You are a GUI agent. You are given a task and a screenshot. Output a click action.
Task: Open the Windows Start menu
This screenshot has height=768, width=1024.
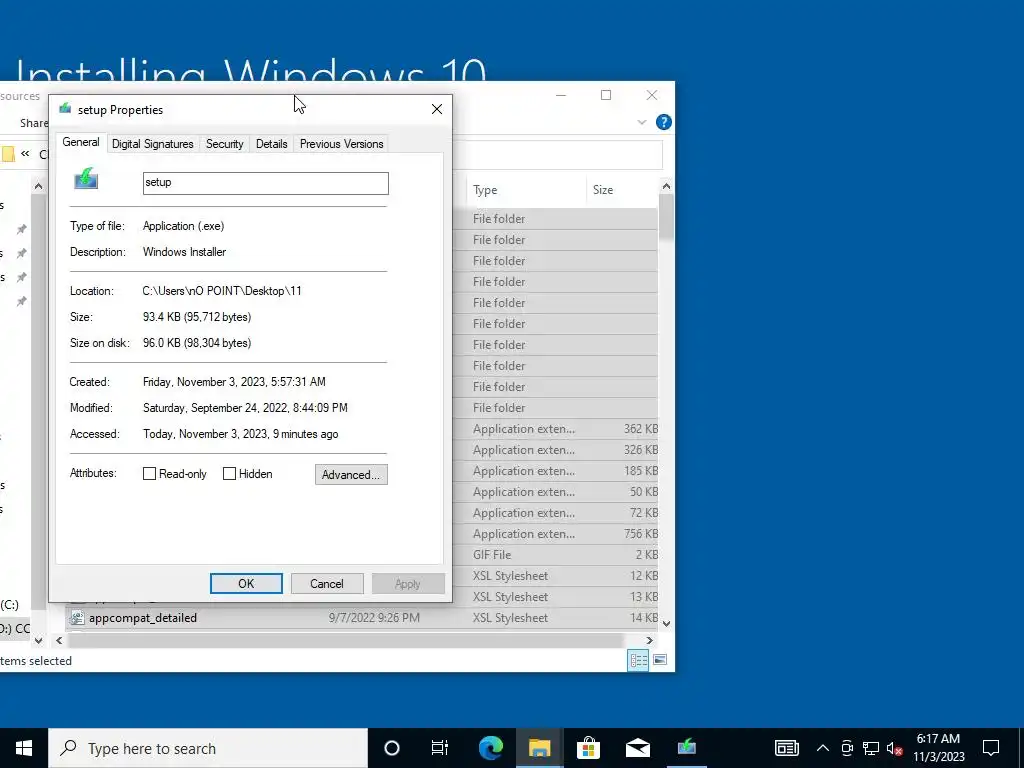(x=24, y=748)
